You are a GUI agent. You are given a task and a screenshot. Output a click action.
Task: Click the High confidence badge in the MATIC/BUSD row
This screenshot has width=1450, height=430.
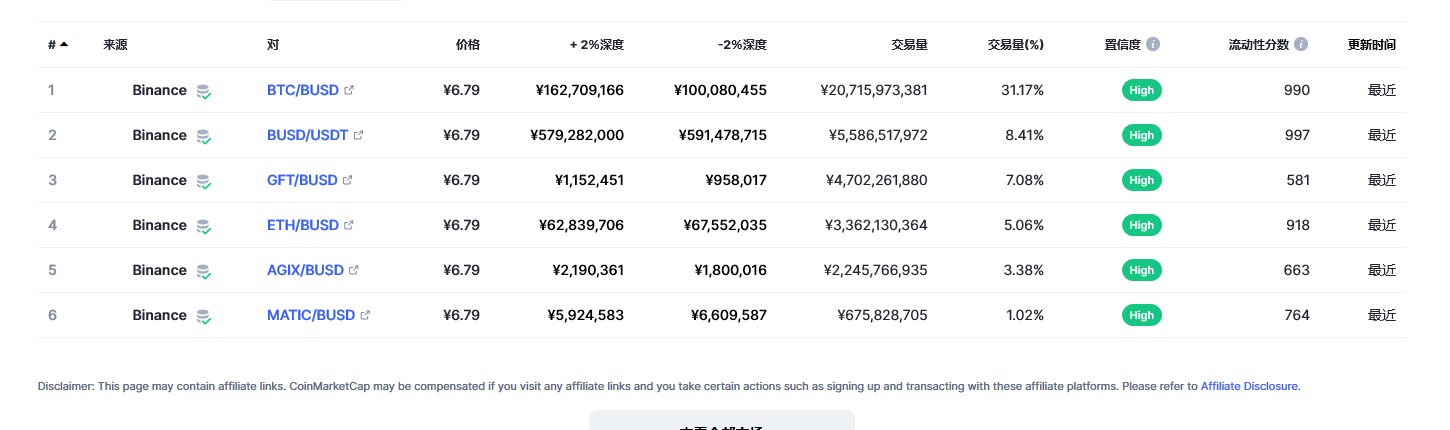point(1141,315)
